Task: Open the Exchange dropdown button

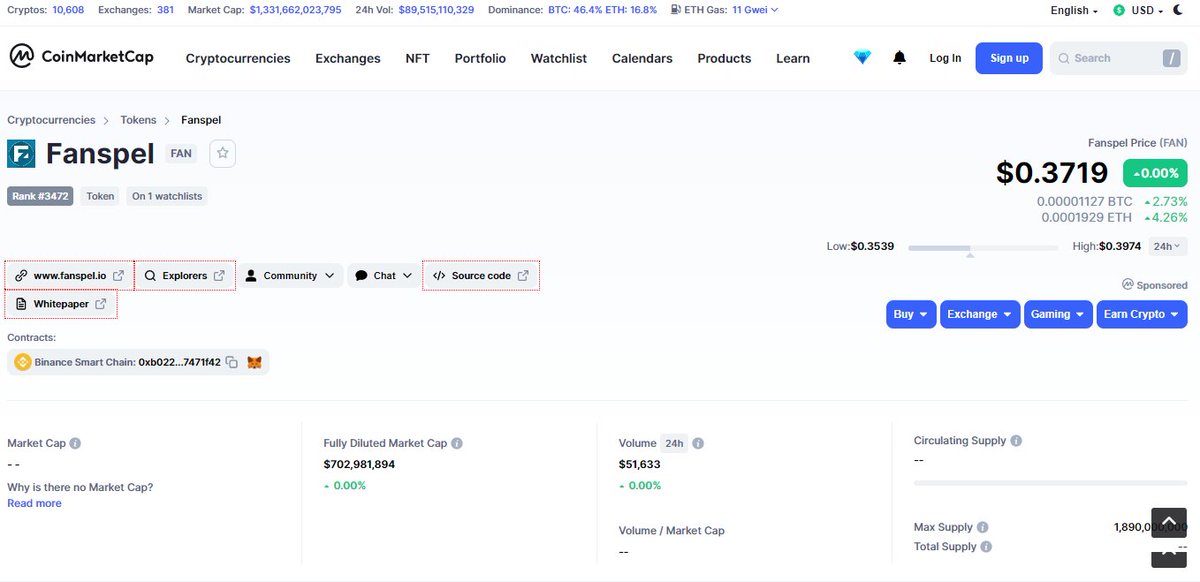Action: click(x=980, y=314)
